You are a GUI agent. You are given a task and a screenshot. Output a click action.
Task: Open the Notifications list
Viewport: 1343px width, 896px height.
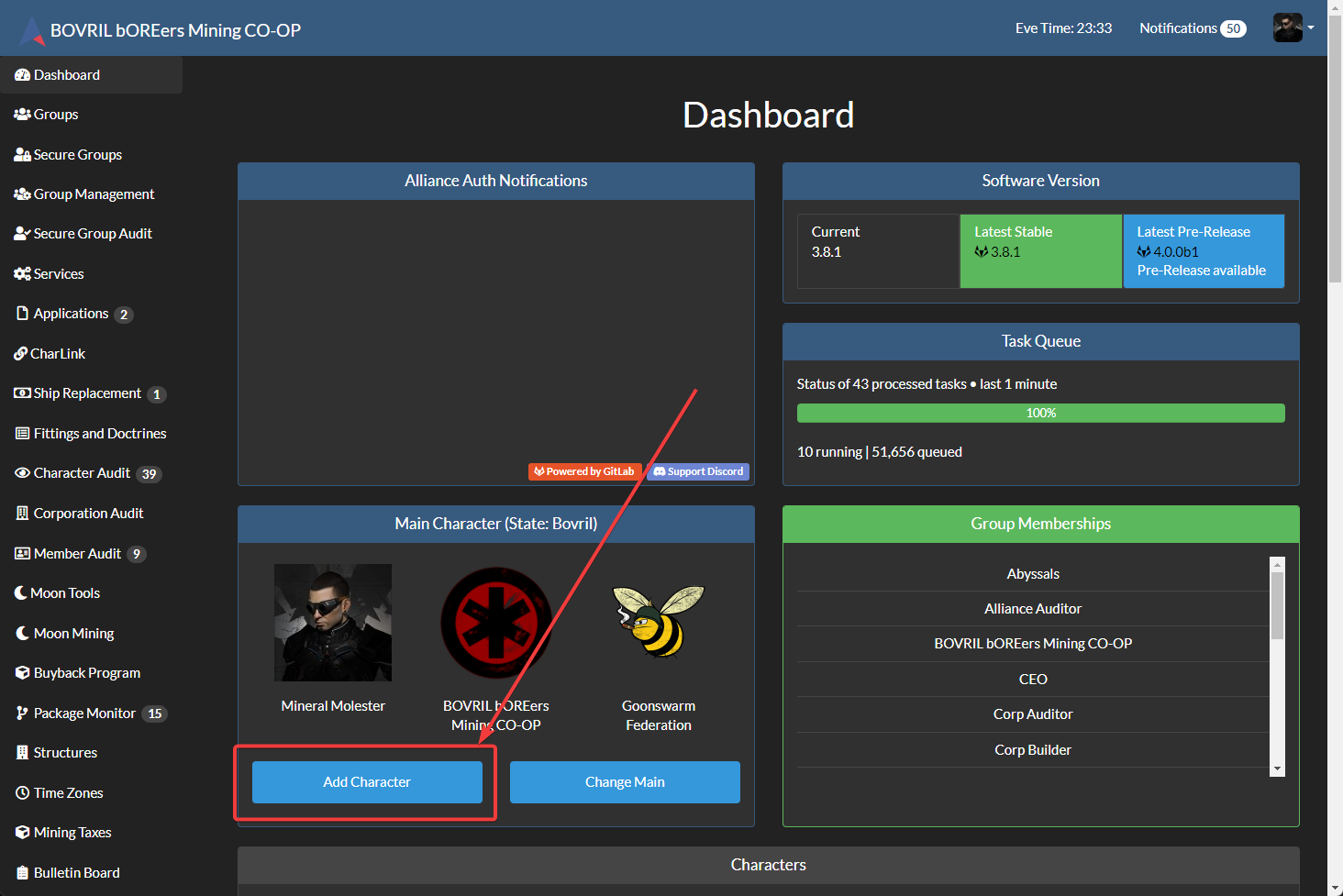click(x=1192, y=28)
